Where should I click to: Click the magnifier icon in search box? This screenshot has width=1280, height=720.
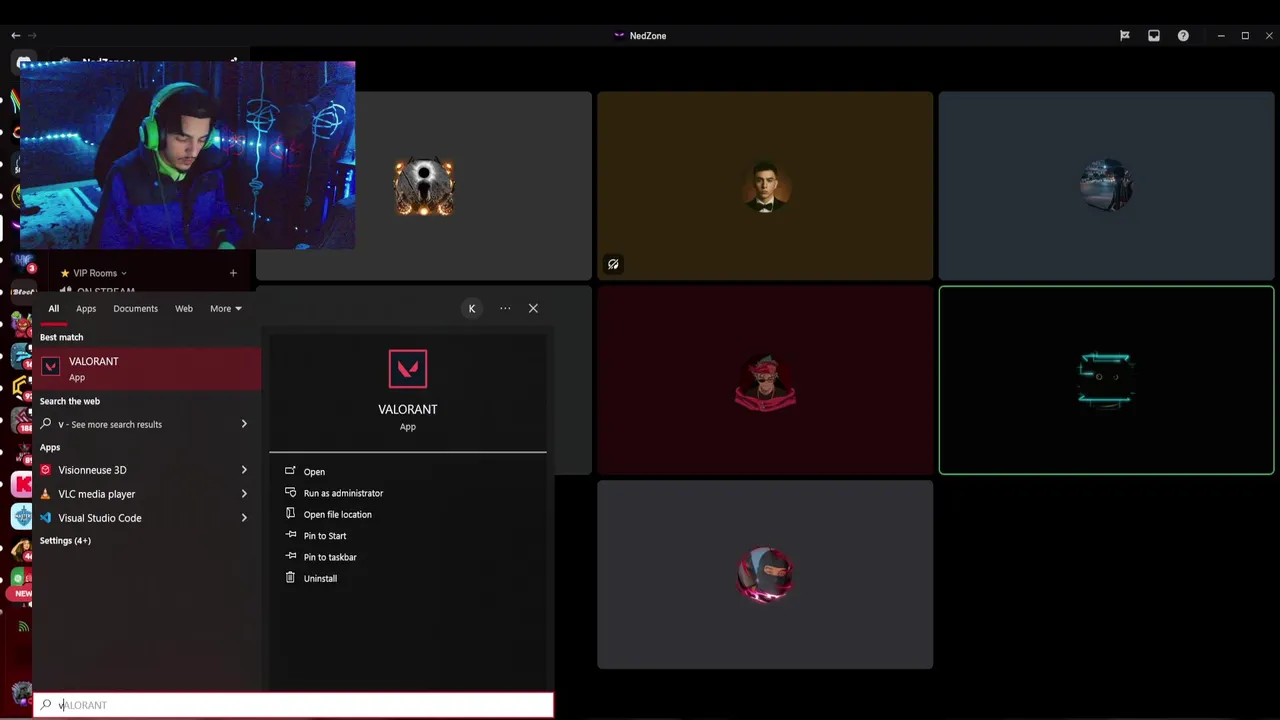click(x=46, y=705)
